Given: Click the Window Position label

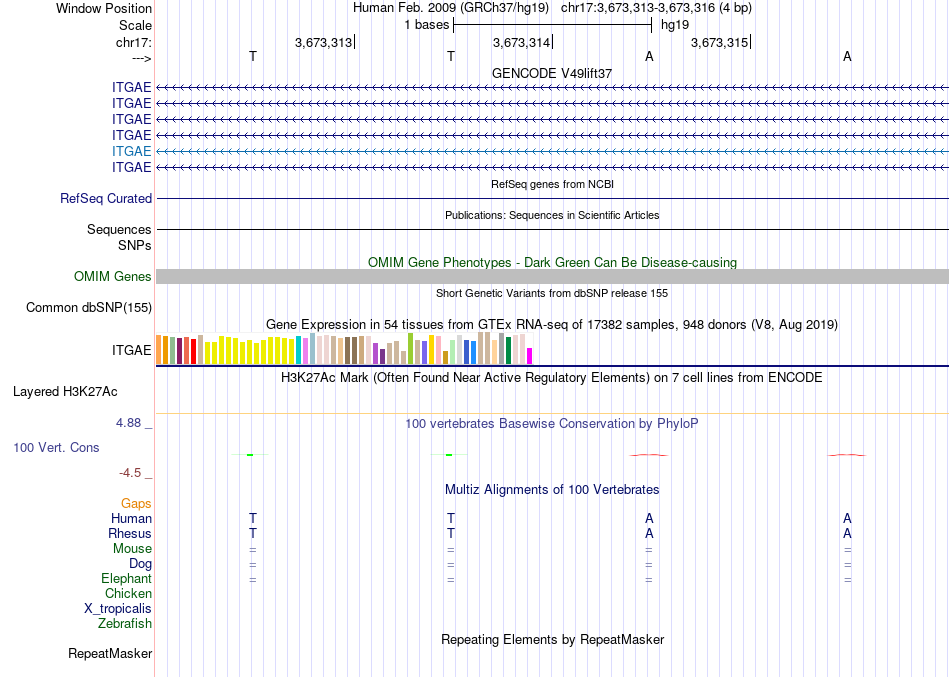Looking at the screenshot, I should click(104, 8).
